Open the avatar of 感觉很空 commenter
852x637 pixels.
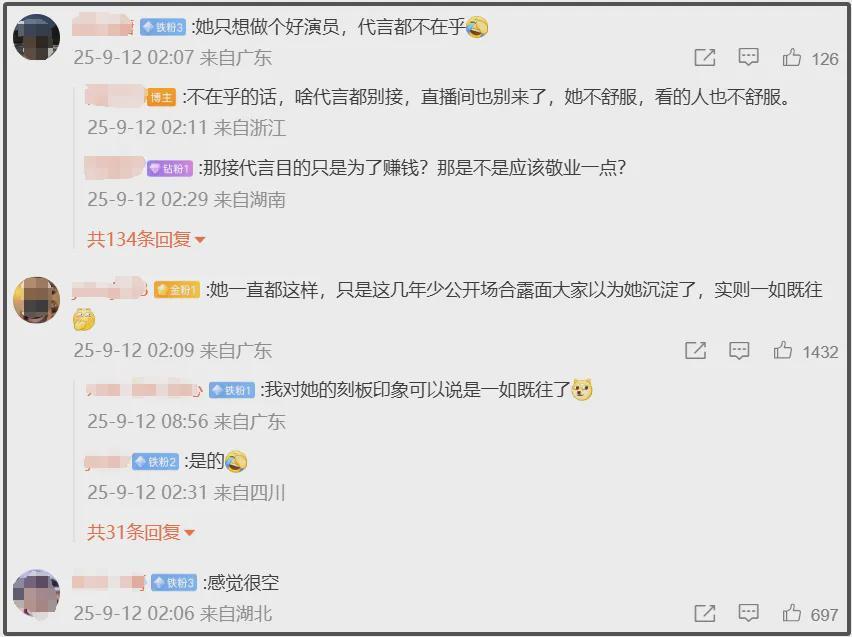coord(36,594)
